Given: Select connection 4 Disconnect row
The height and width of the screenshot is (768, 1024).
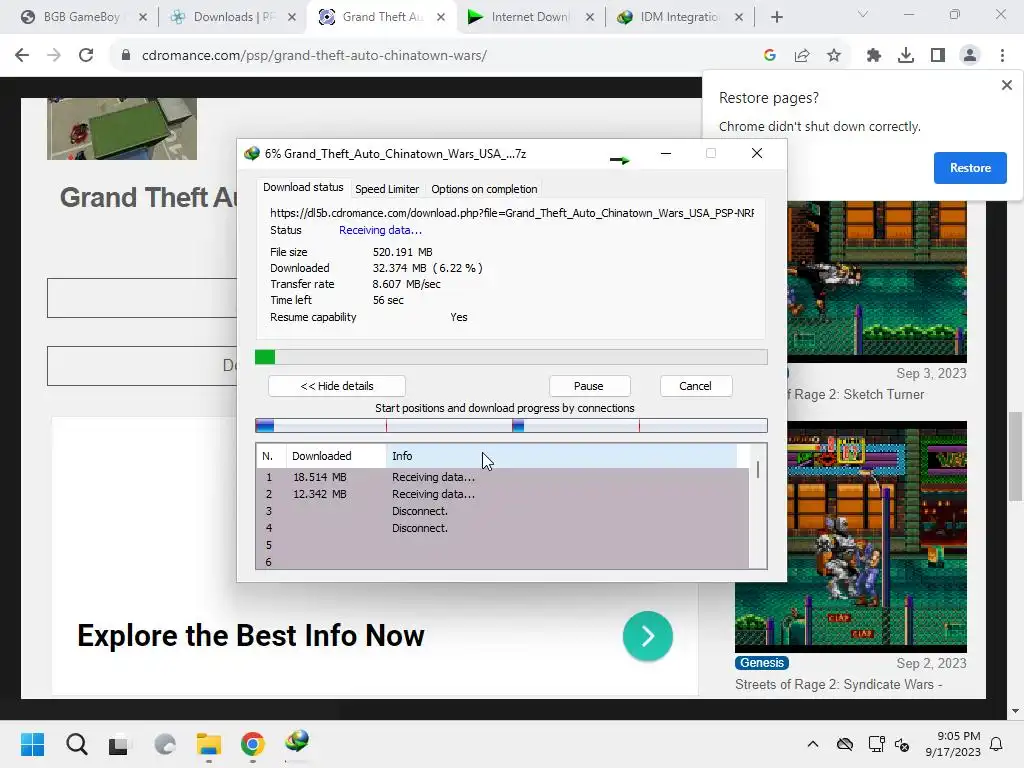Looking at the screenshot, I should click(x=502, y=528).
